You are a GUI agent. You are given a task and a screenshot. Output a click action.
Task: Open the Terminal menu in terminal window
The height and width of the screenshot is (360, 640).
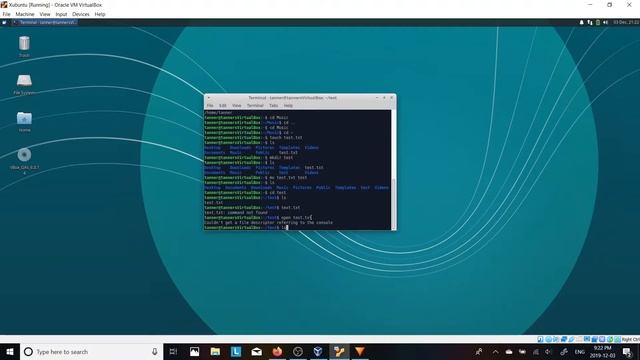pyautogui.click(x=255, y=105)
